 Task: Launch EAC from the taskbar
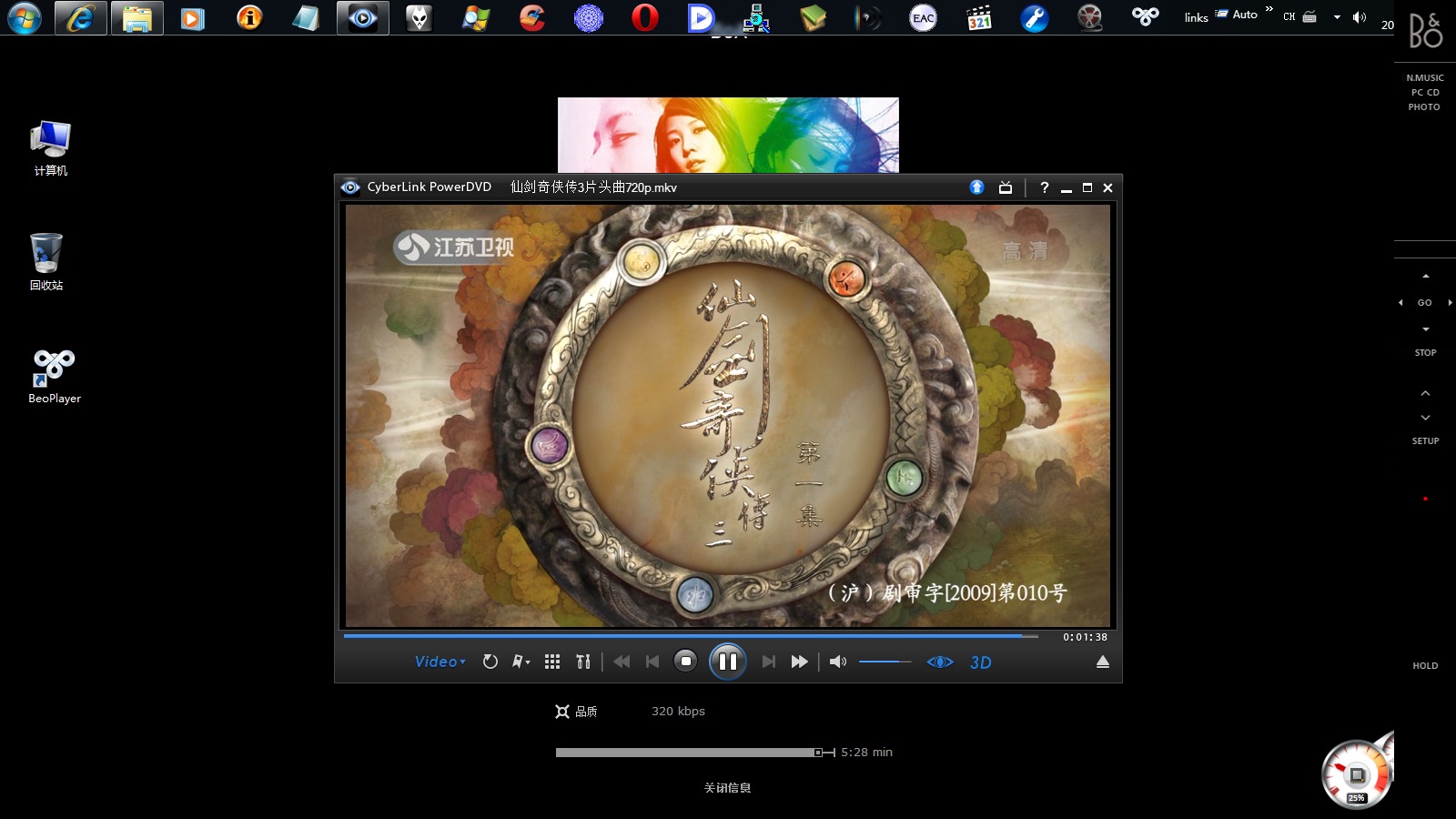pyautogui.click(x=923, y=17)
